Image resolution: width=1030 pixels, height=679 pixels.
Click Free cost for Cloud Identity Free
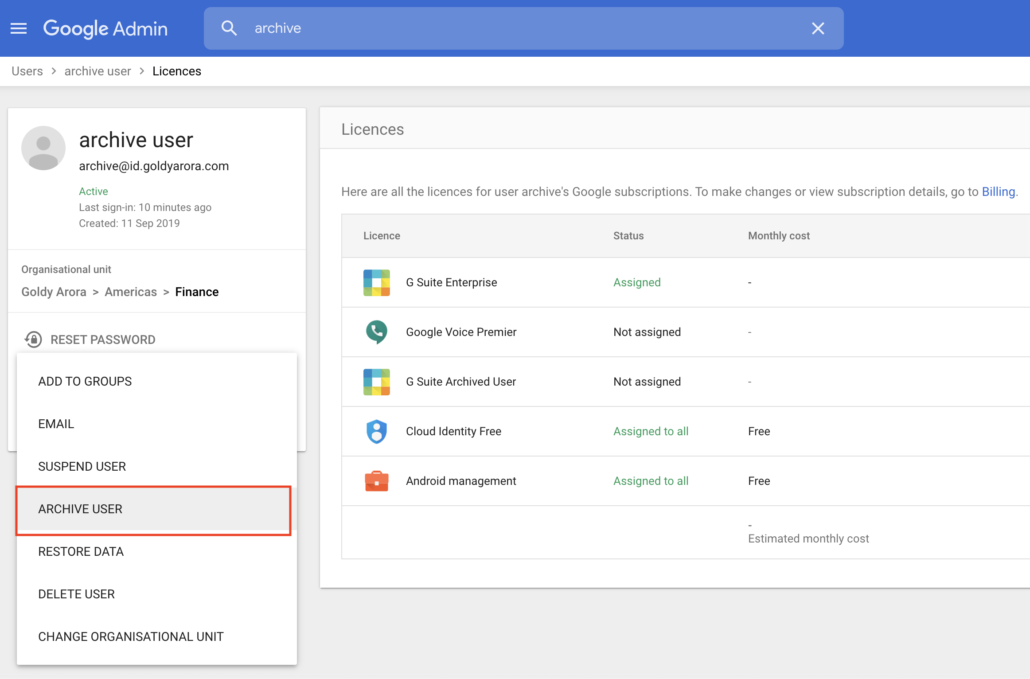[x=759, y=431]
